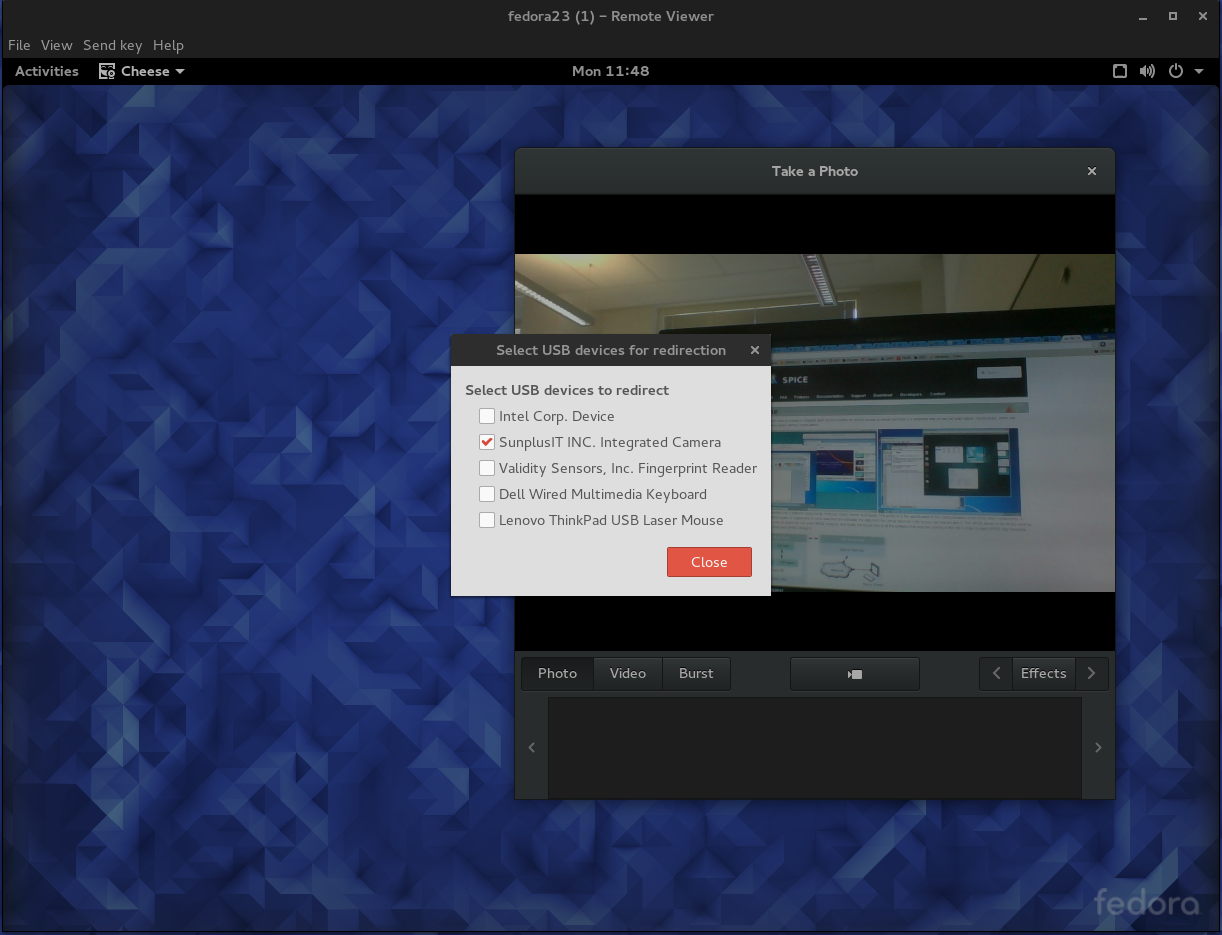Check Validity Sensors Fingerprint Reader box
This screenshot has height=935, width=1222.
(x=487, y=468)
